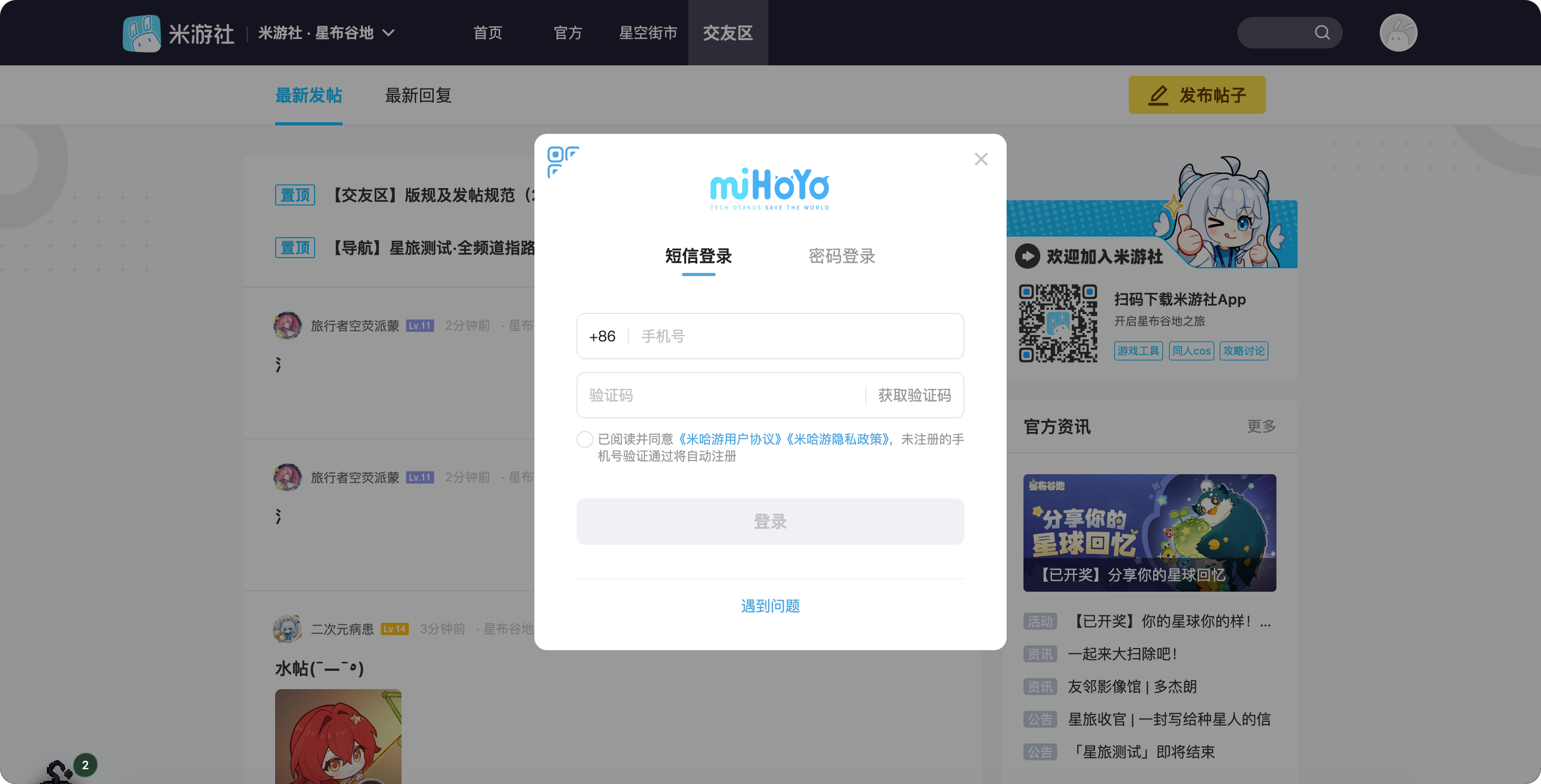Viewport: 1541px width, 784px height.
Task: Switch to 最新回复 tab
Action: coord(417,95)
